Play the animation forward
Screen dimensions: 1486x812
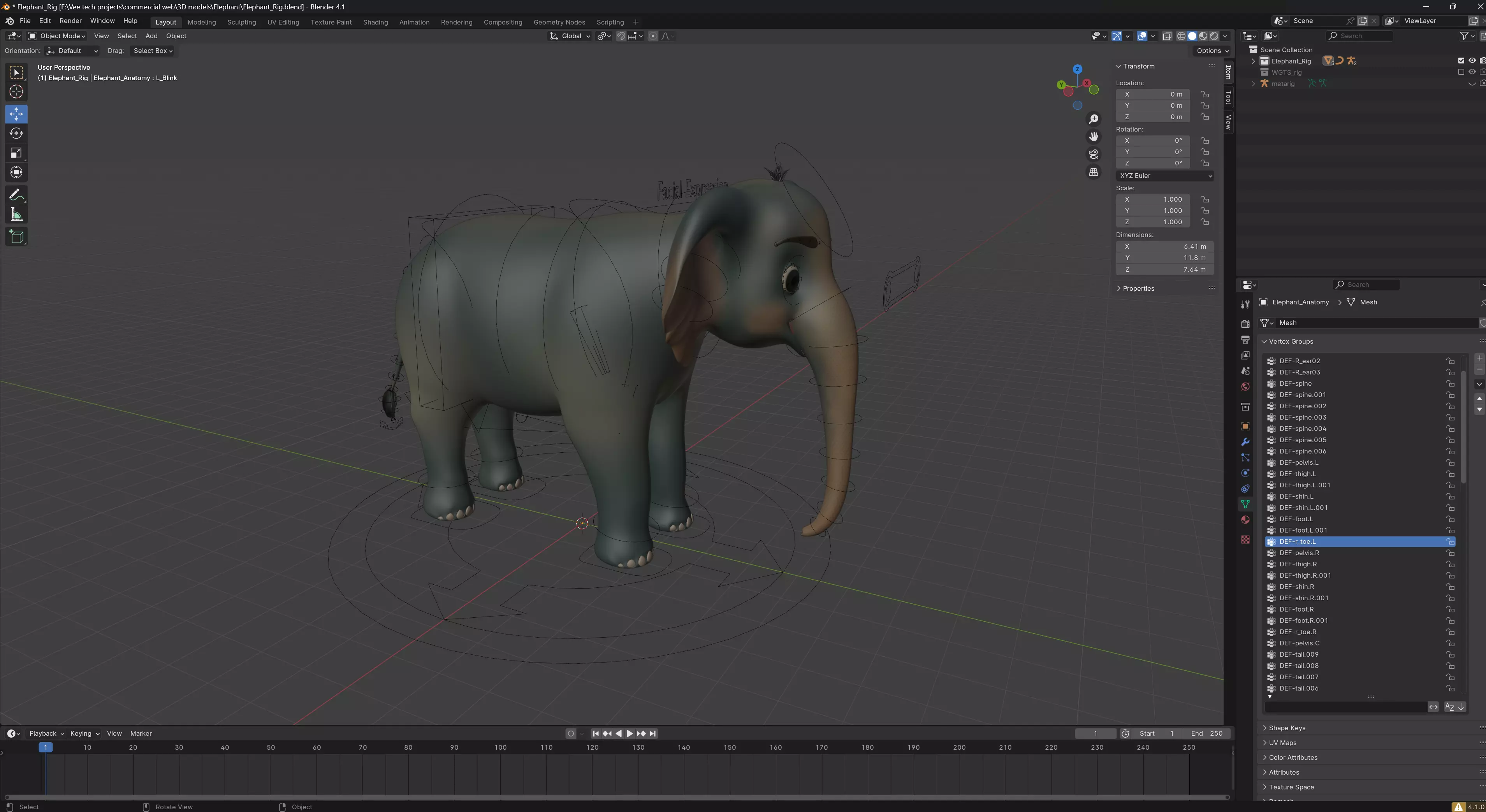(630, 734)
